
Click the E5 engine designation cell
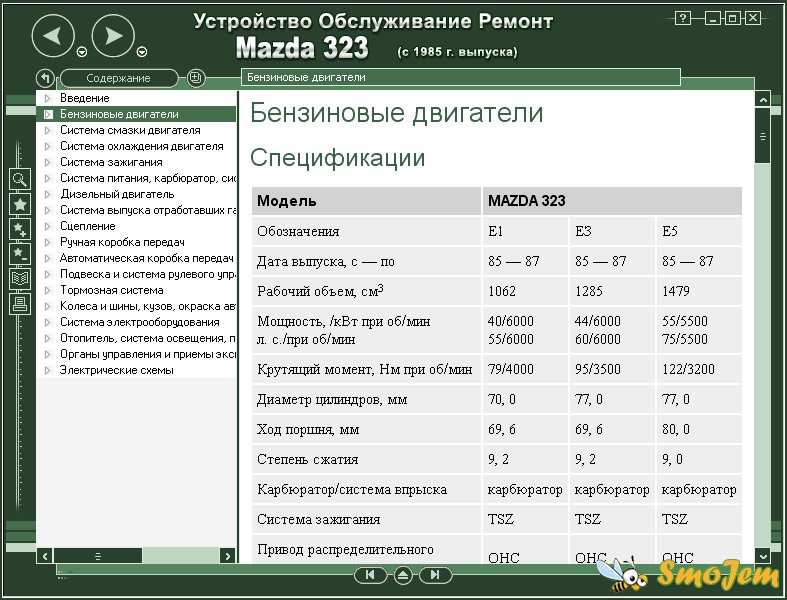[x=699, y=231]
